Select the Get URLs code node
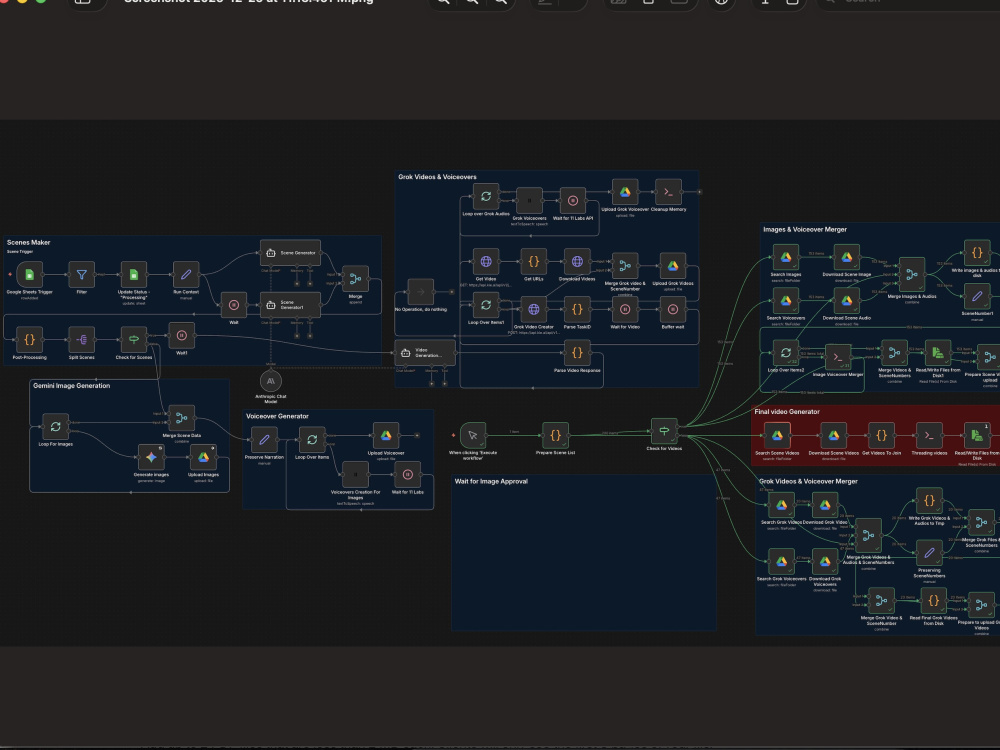1000x750 pixels. click(x=533, y=261)
